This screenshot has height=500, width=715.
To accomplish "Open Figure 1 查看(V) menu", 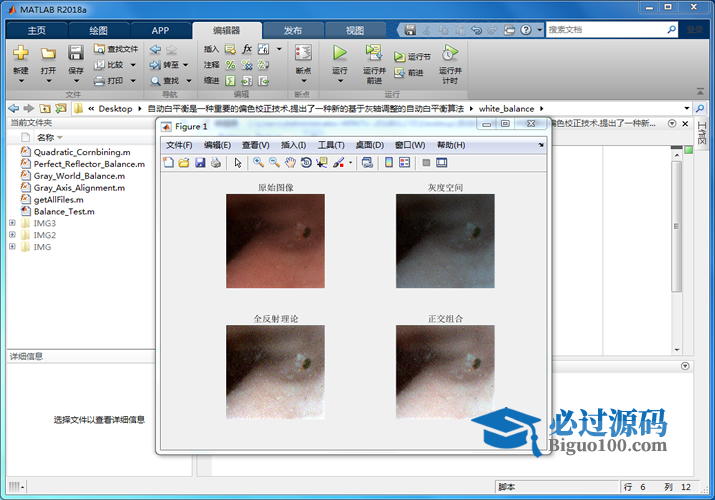I will pyautogui.click(x=255, y=145).
